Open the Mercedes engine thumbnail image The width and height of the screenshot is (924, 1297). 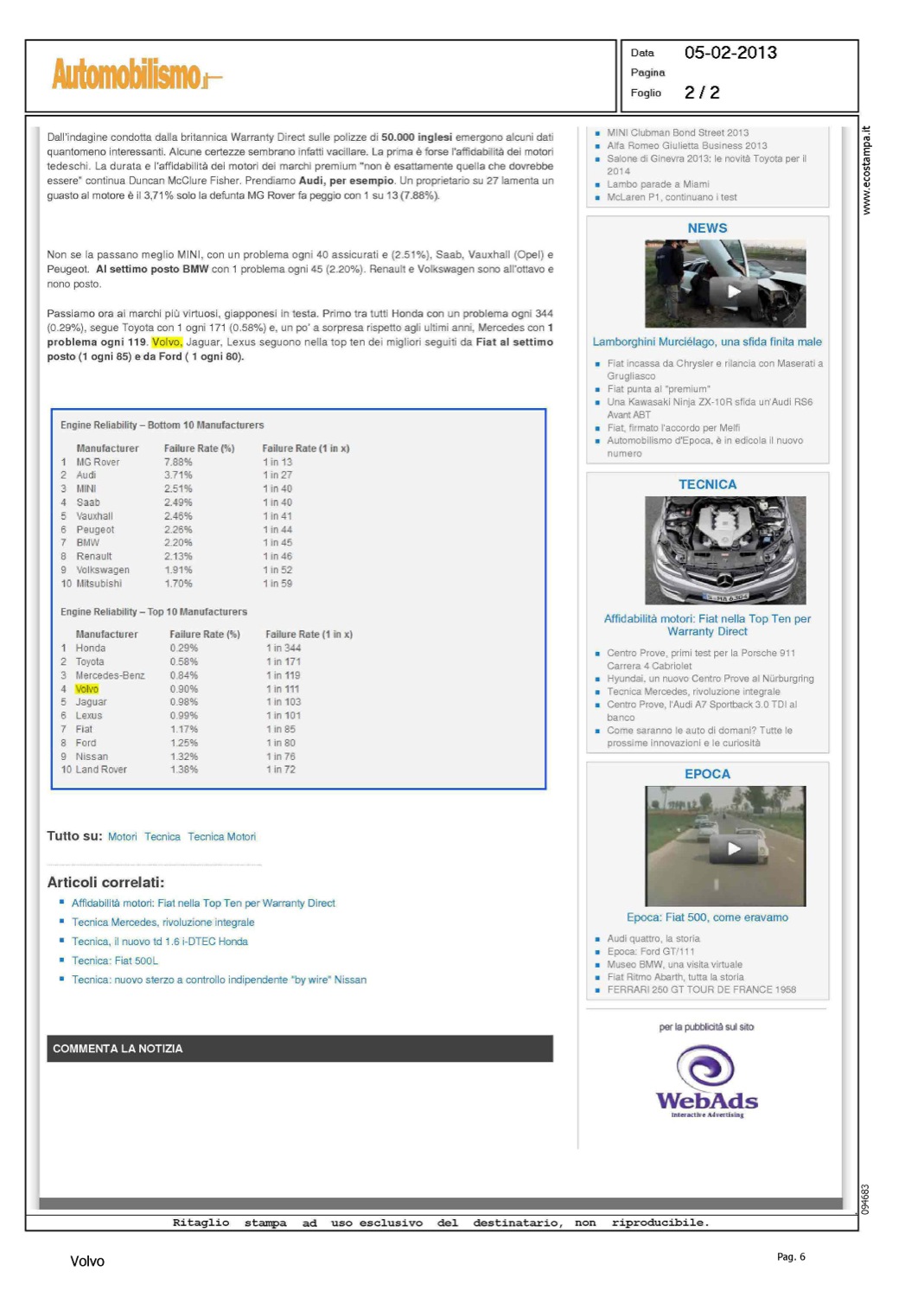724,550
